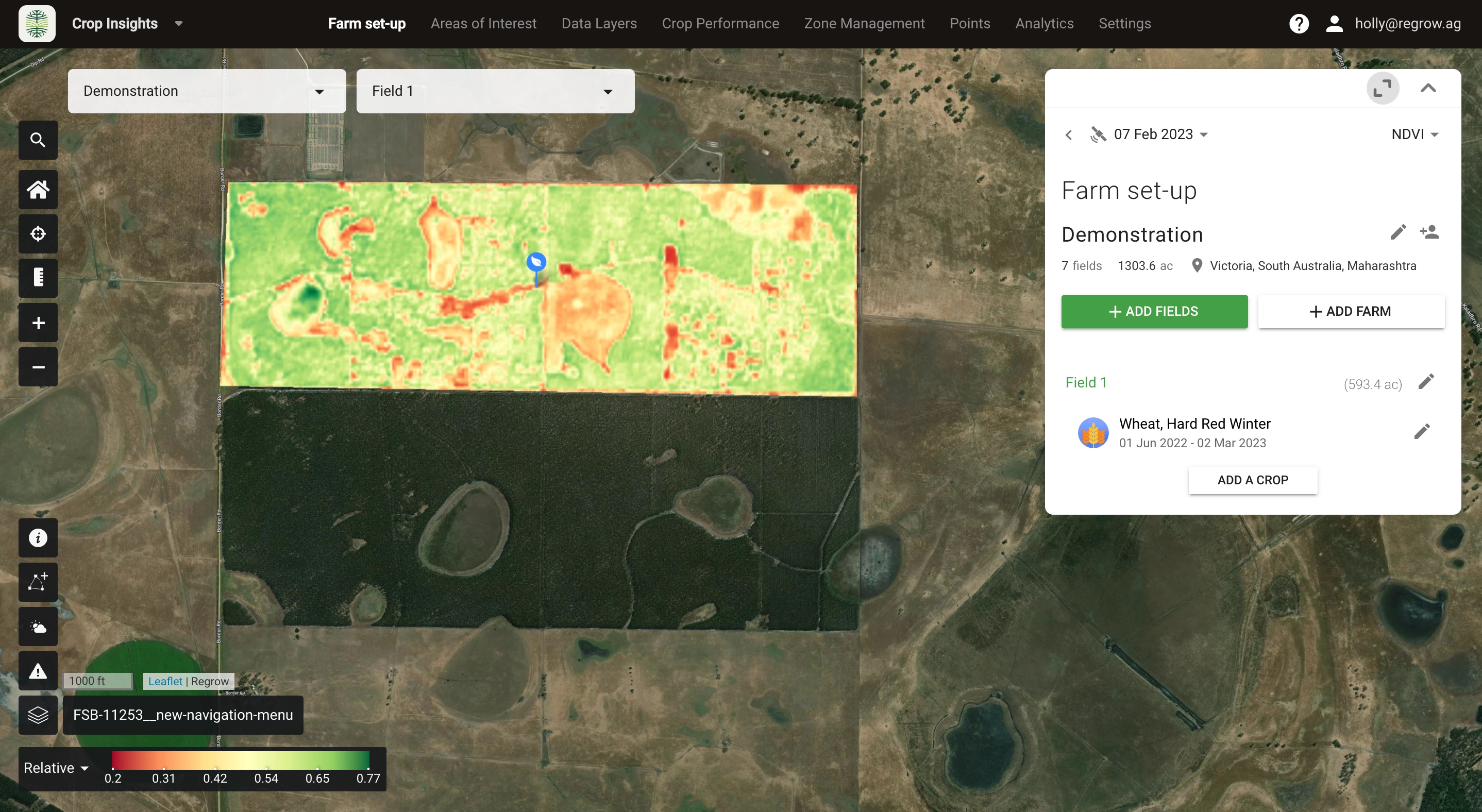
Task: Toggle the alerts/warnings overlay
Action: tap(38, 670)
